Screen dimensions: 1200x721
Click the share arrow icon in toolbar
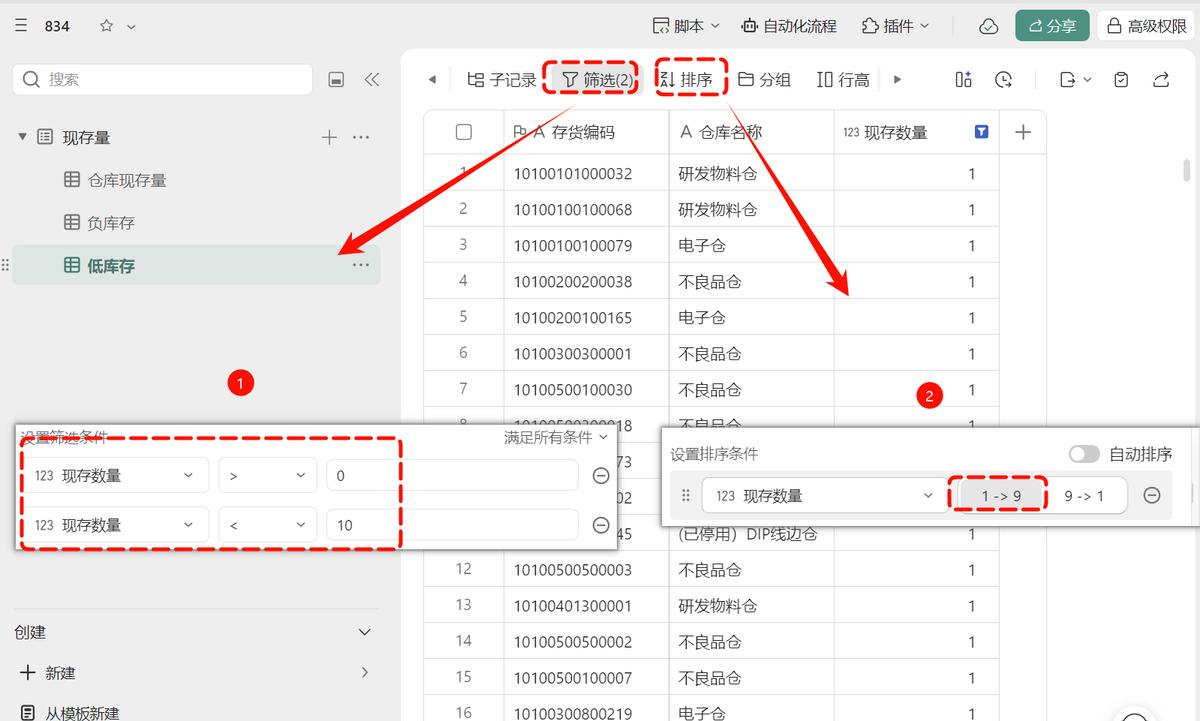(1161, 79)
